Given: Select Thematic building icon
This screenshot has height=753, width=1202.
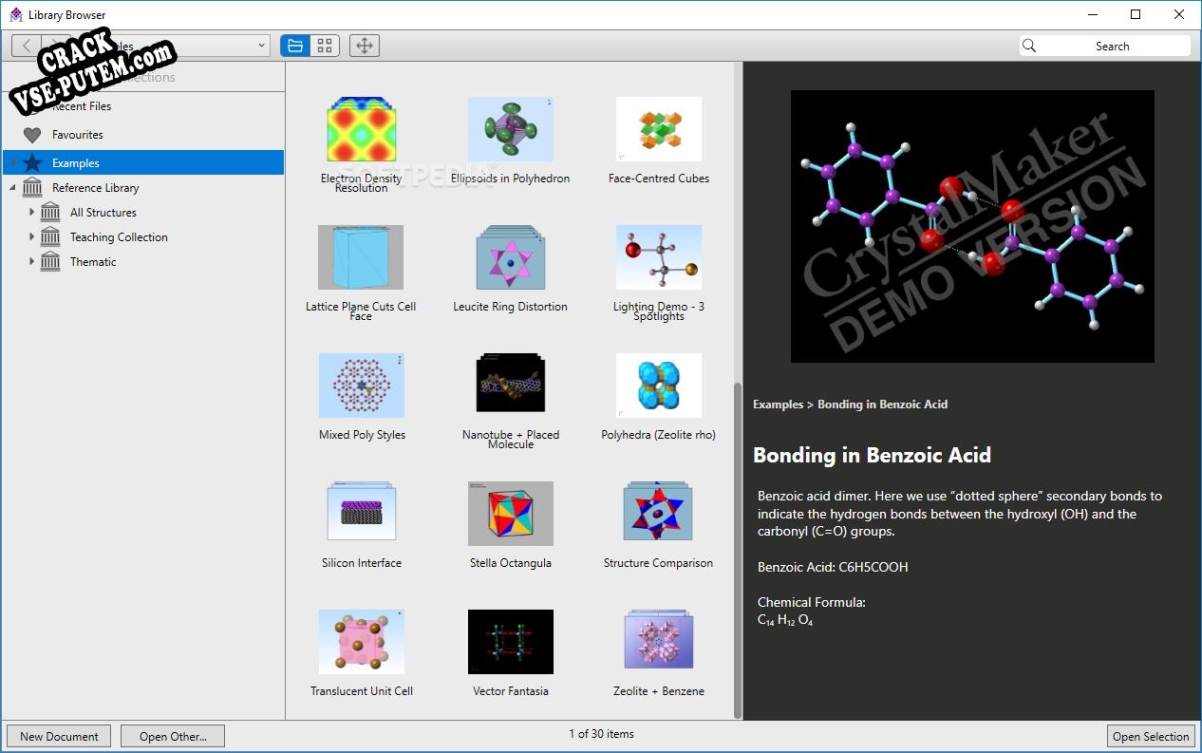Looking at the screenshot, I should tap(51, 262).
